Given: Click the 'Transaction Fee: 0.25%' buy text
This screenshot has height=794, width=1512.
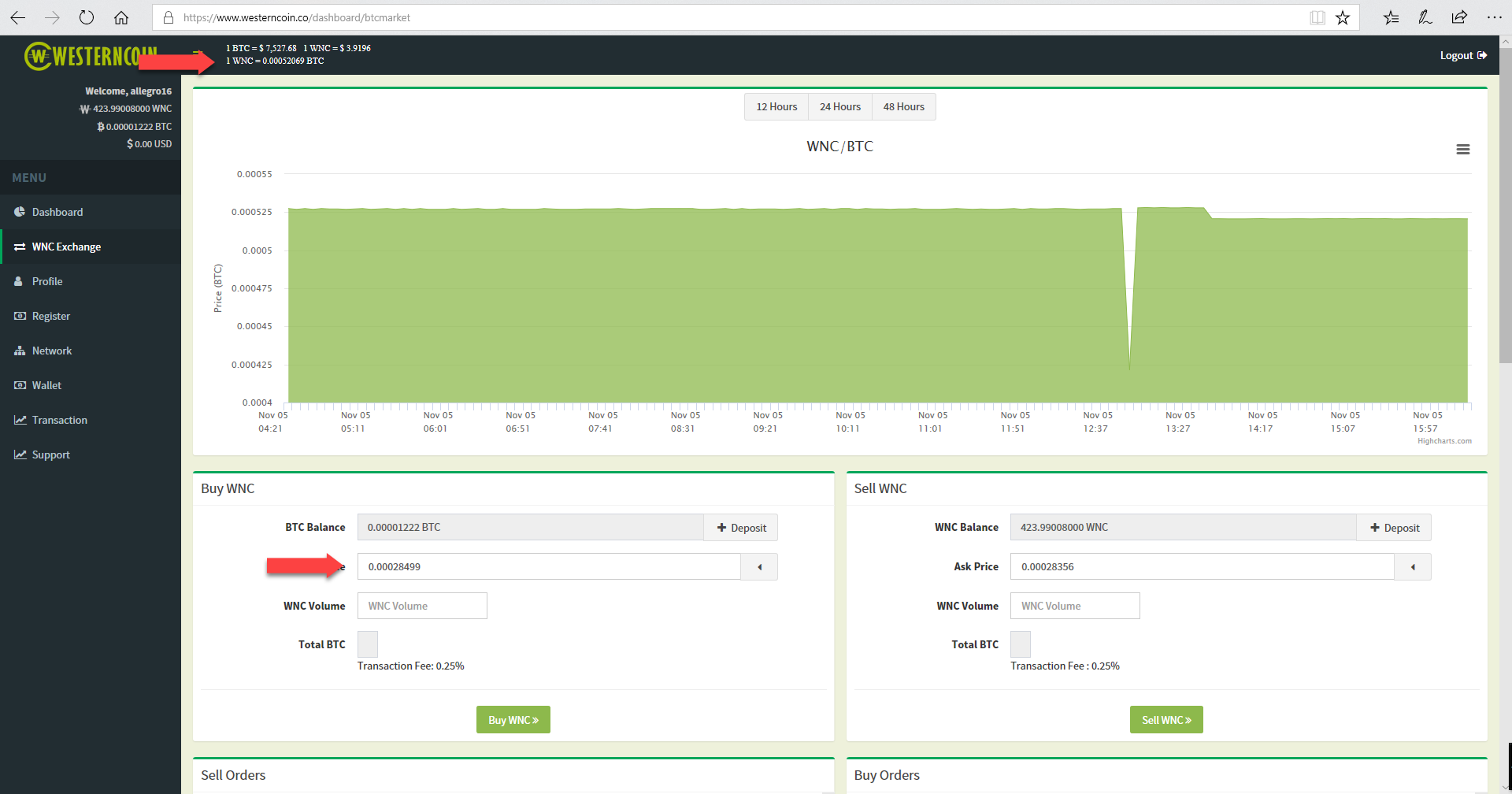Looking at the screenshot, I should click(x=411, y=666).
